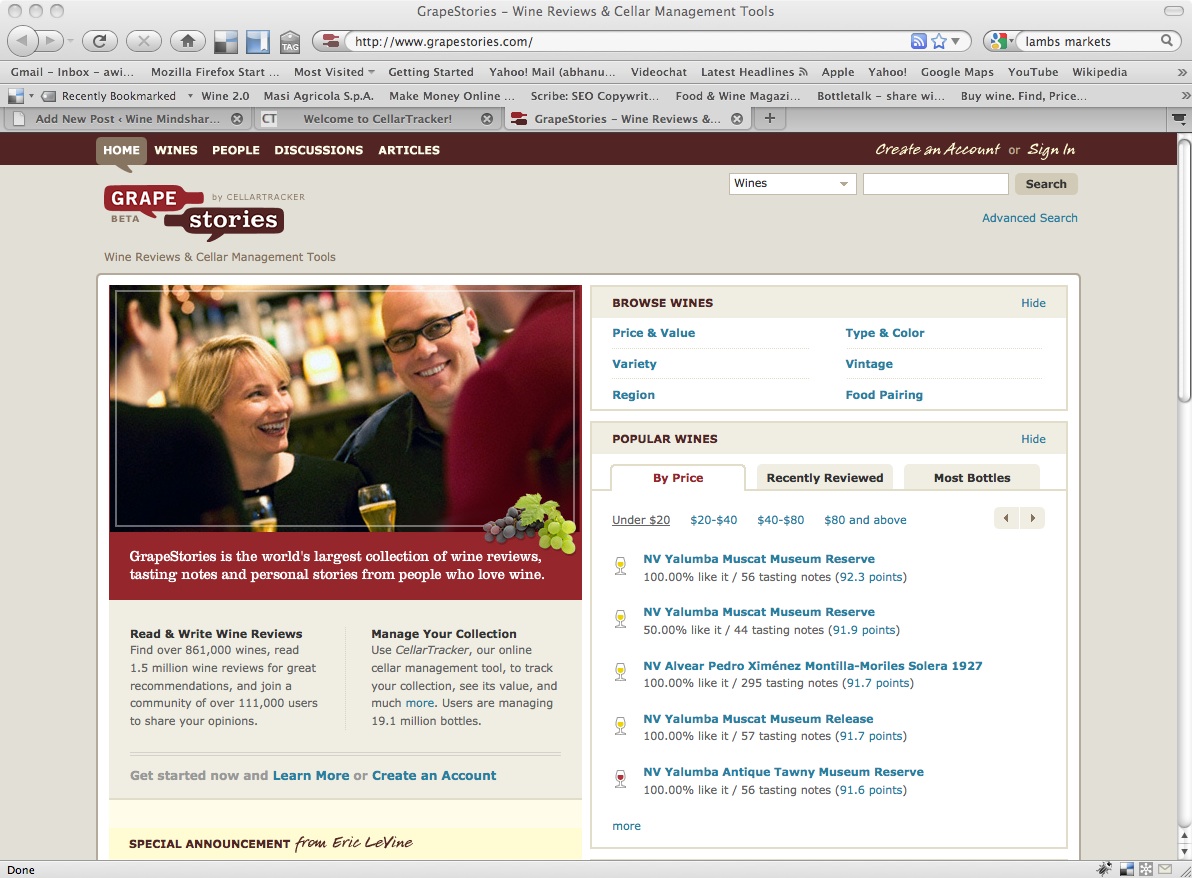Click the Sign In link
Screen dimensions: 1192x878
(1051, 150)
